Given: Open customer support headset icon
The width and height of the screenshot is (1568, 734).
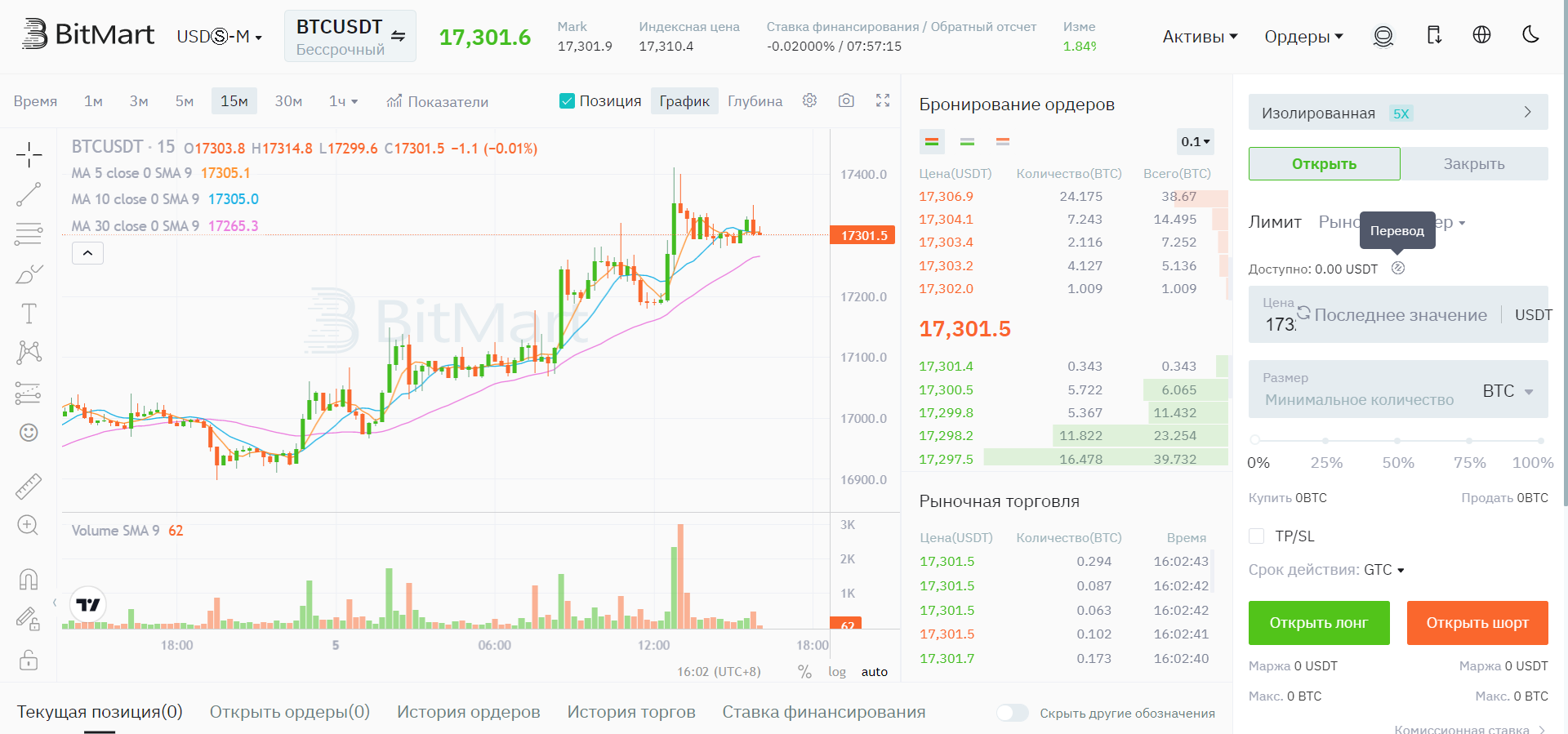Looking at the screenshot, I should point(1383,36).
